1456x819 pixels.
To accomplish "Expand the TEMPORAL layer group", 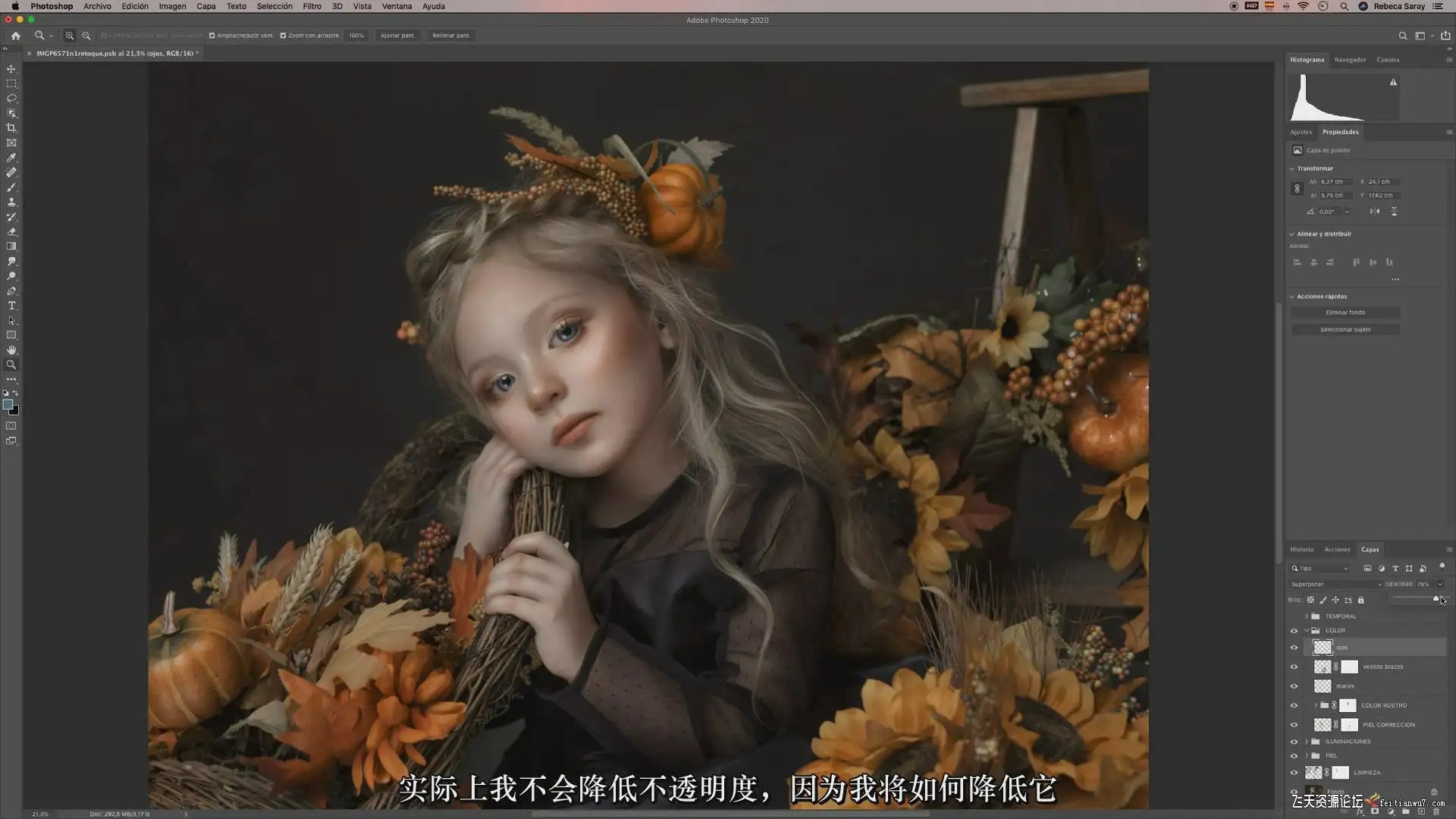I will pyautogui.click(x=1306, y=617).
